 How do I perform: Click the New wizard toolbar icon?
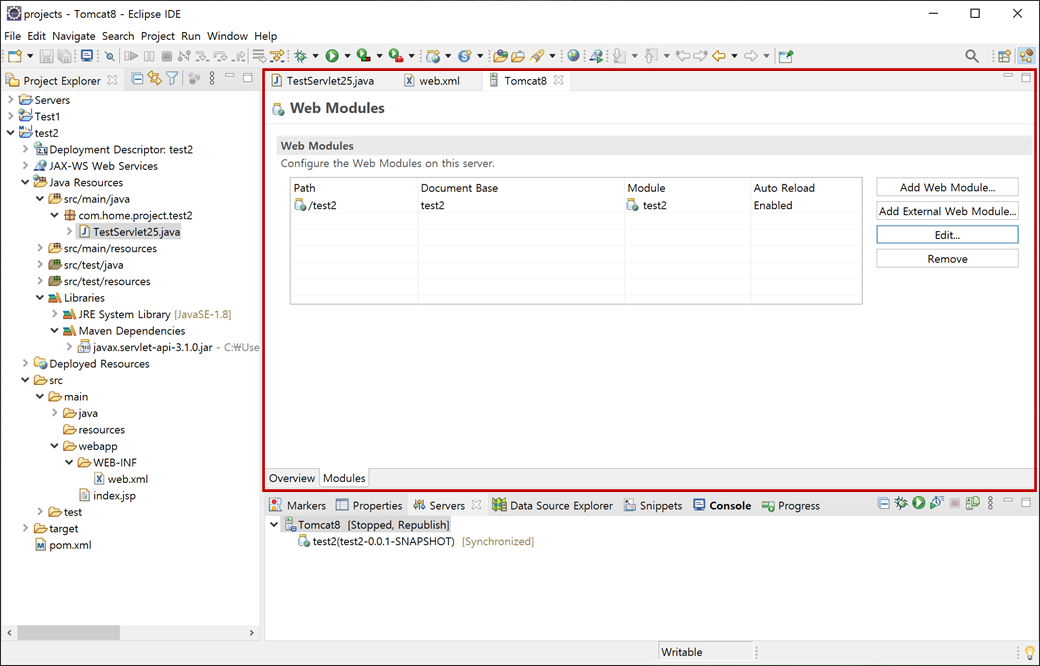[15, 56]
